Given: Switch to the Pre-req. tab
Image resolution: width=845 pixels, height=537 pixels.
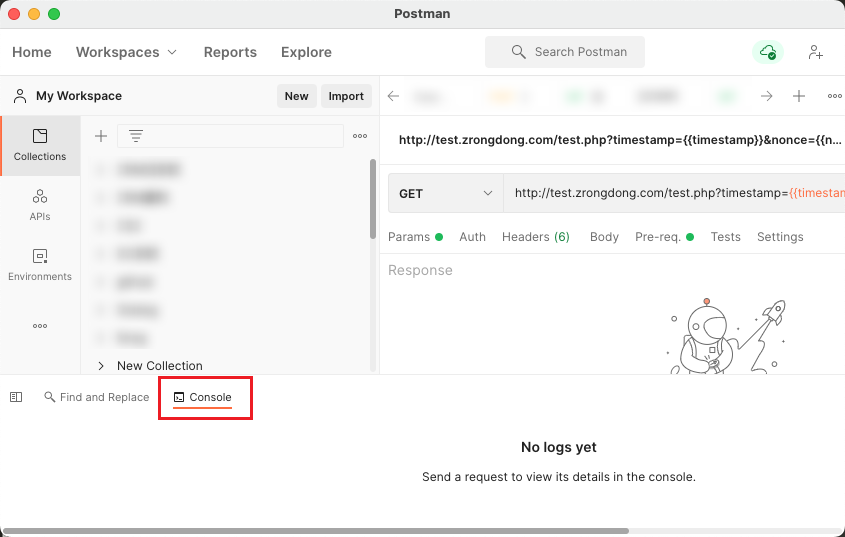Looking at the screenshot, I should click(664, 237).
